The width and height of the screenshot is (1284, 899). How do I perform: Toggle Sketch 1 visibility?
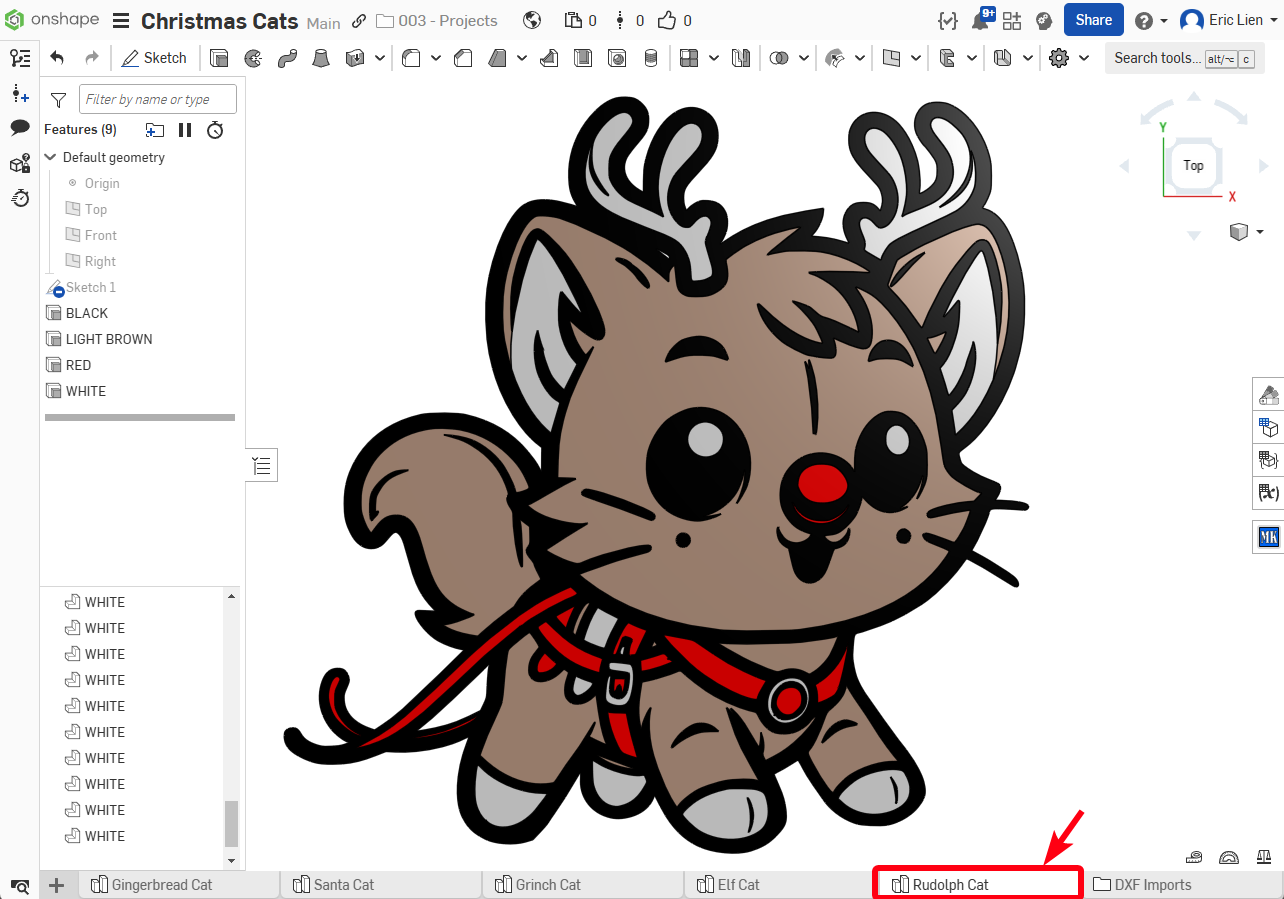click(56, 288)
